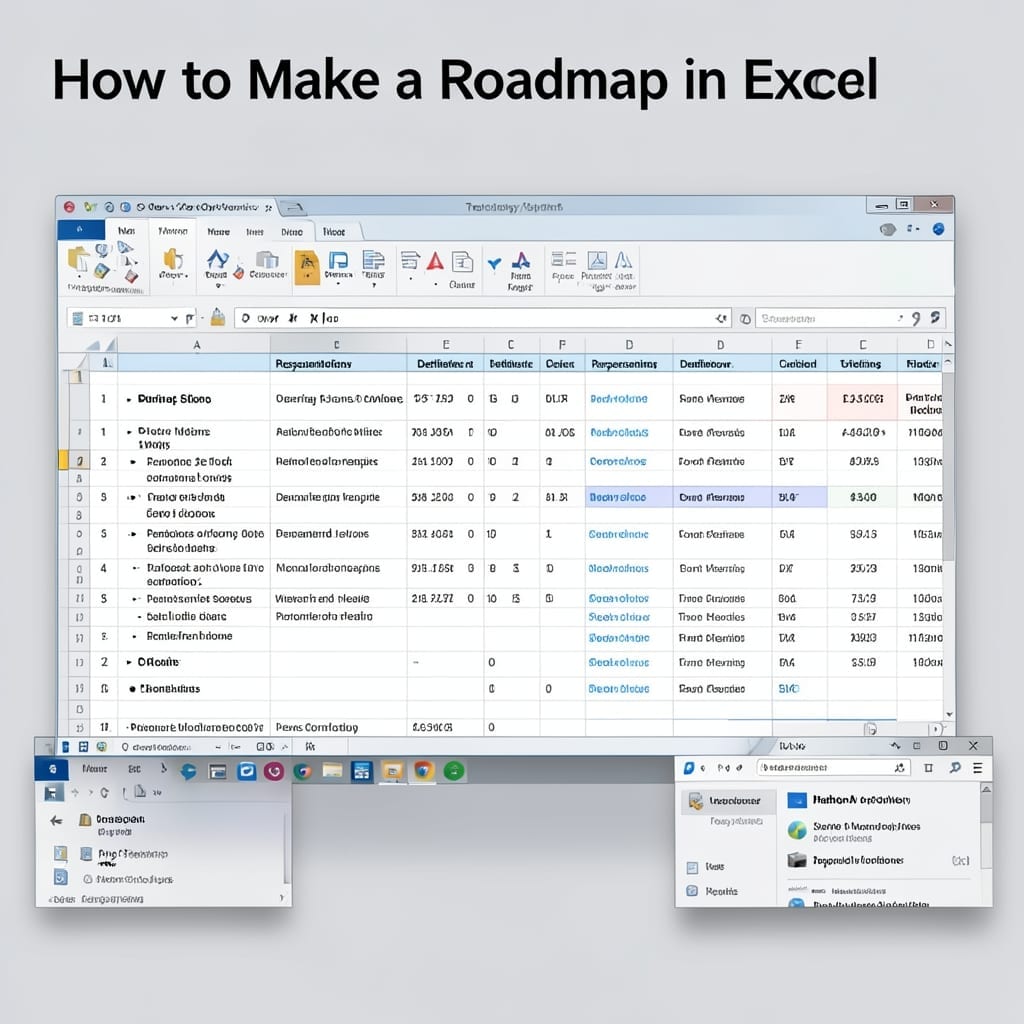
Task: Click the blue globe icon in Excel title area
Action: pyautogui.click(x=938, y=229)
